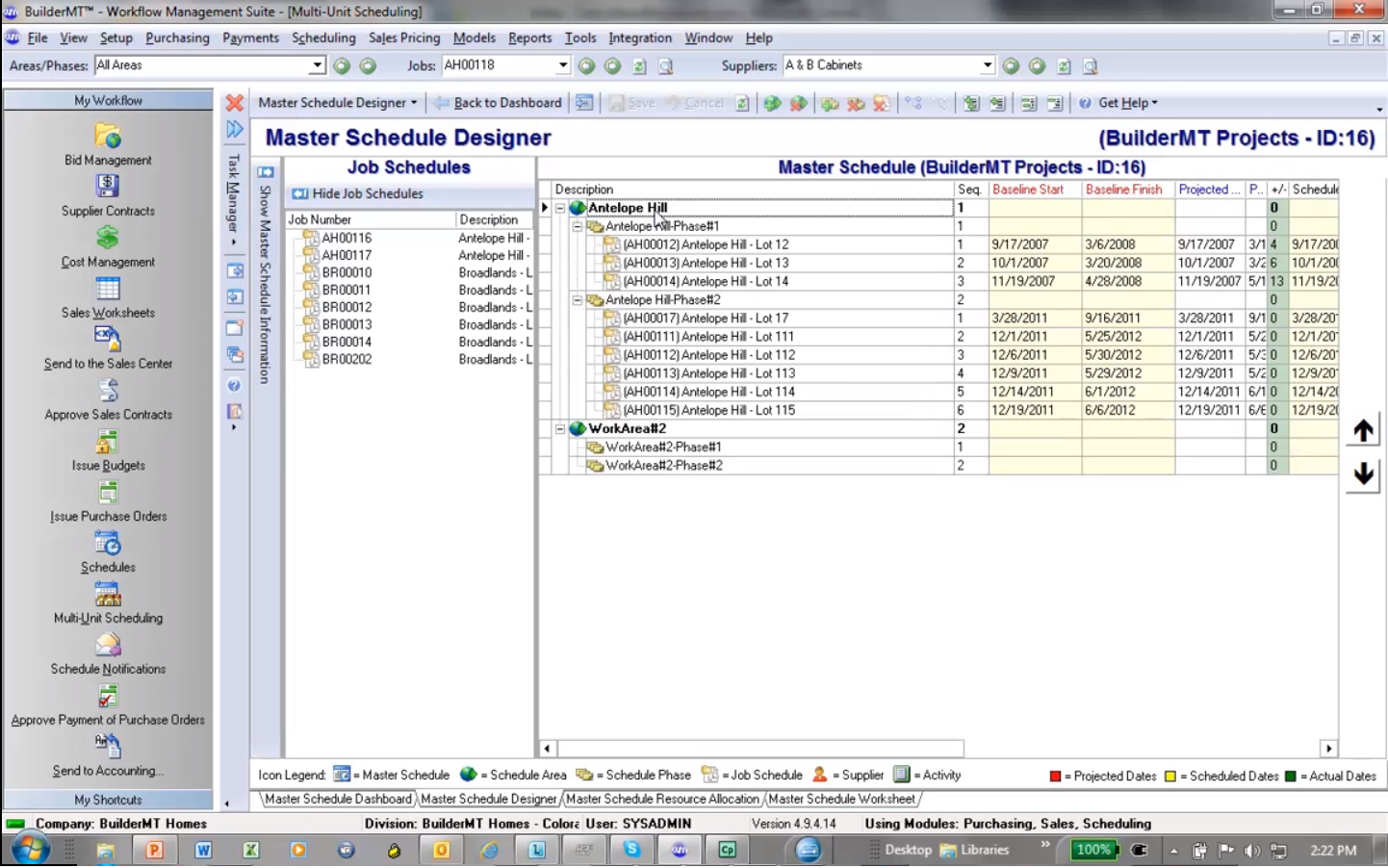Collapse the WorkArea#2 tree node
1388x868 pixels.
point(560,429)
